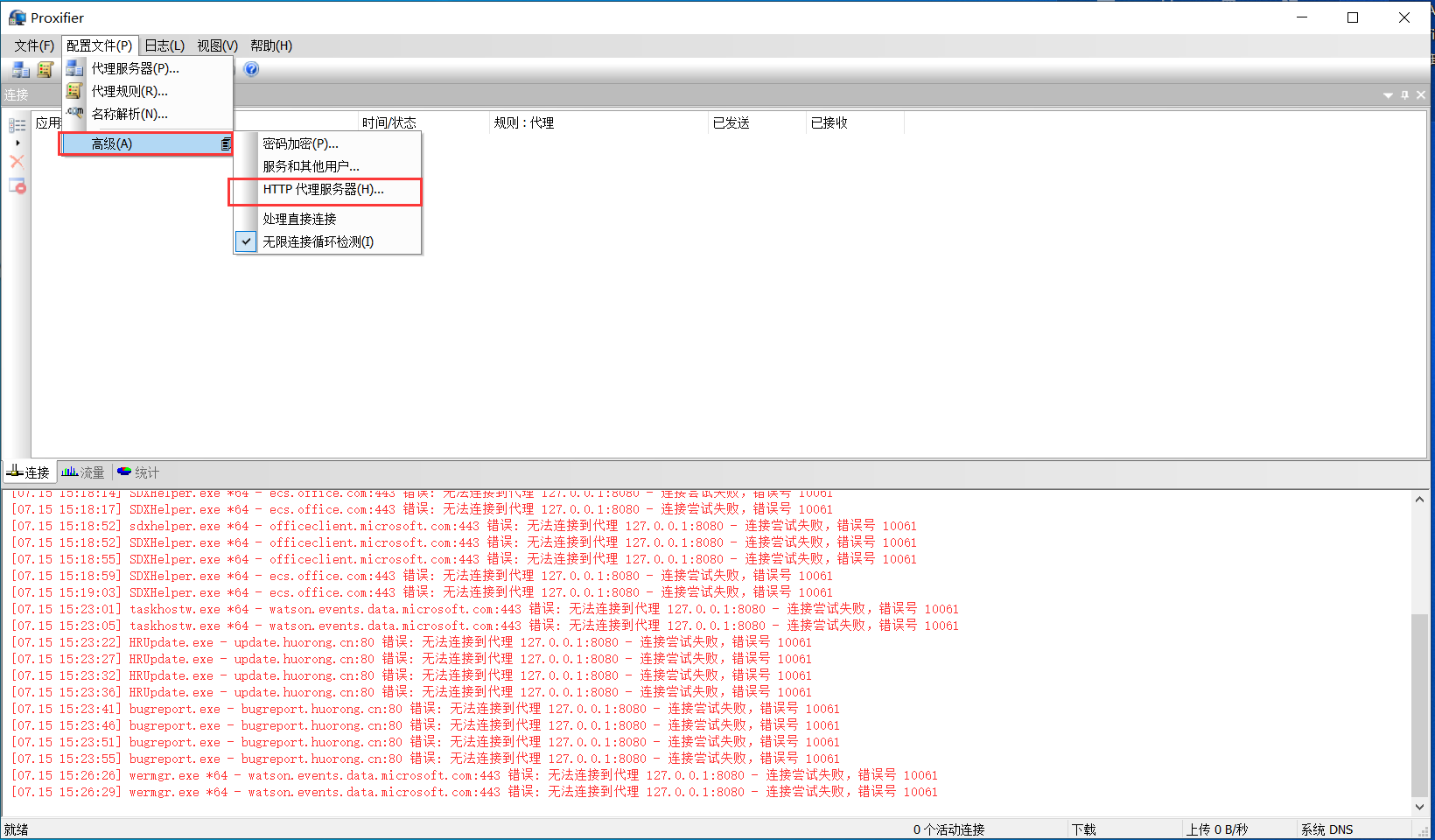Sort by the 已发送 column header
This screenshot has height=840, width=1435.
[x=758, y=122]
